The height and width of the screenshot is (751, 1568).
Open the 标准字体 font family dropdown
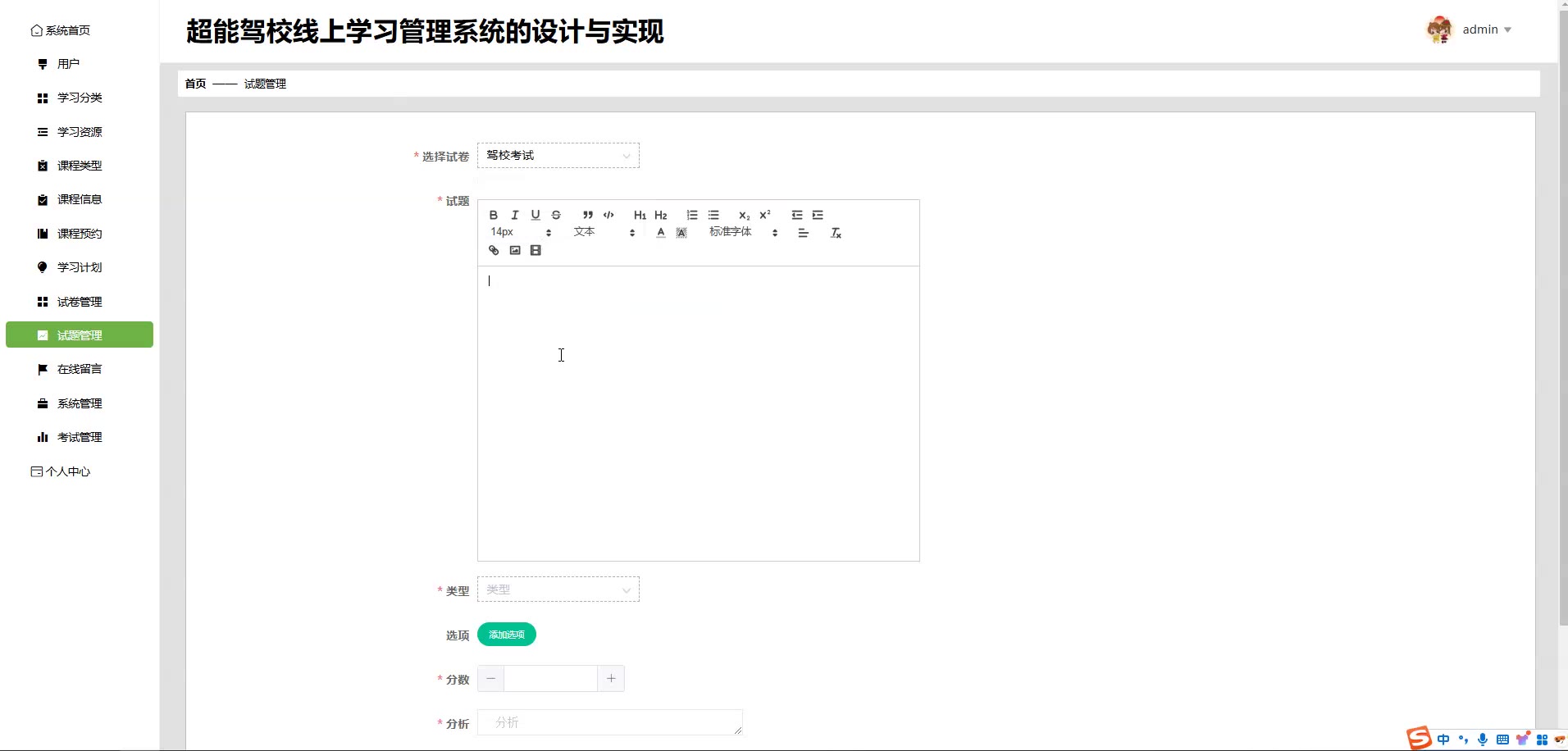click(743, 233)
